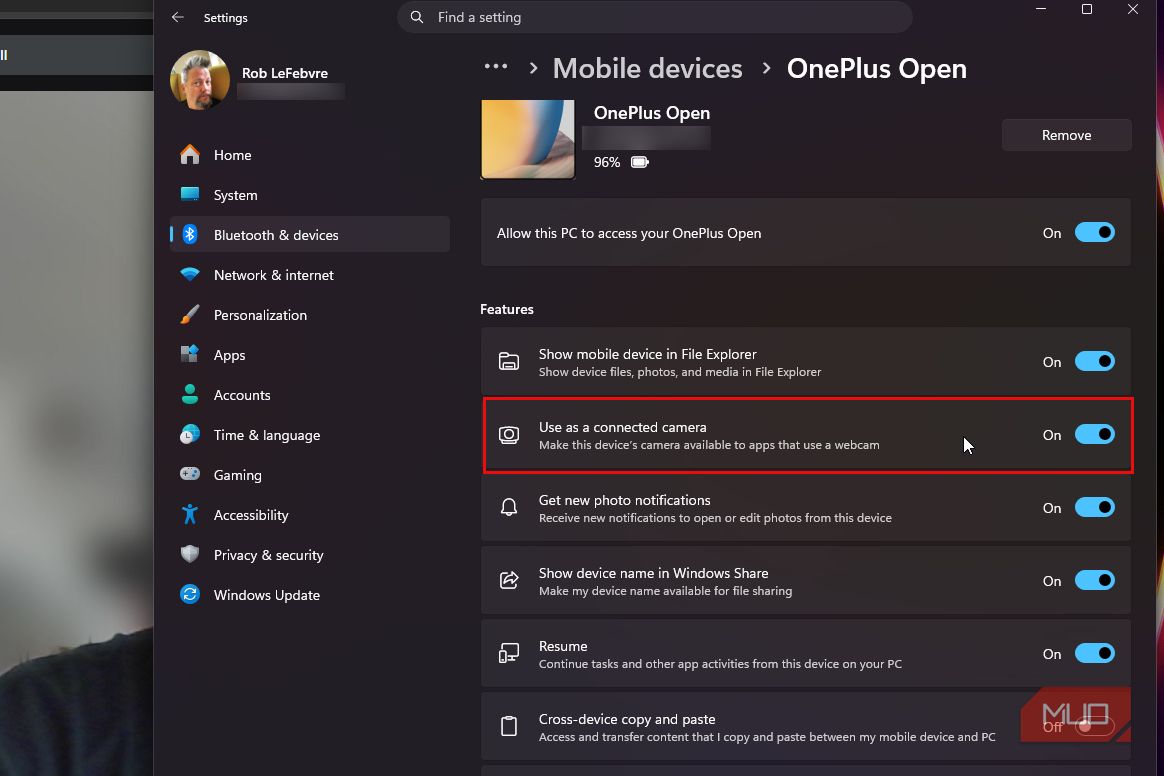Click the Privacy shield icon
1164x776 pixels.
click(190, 554)
